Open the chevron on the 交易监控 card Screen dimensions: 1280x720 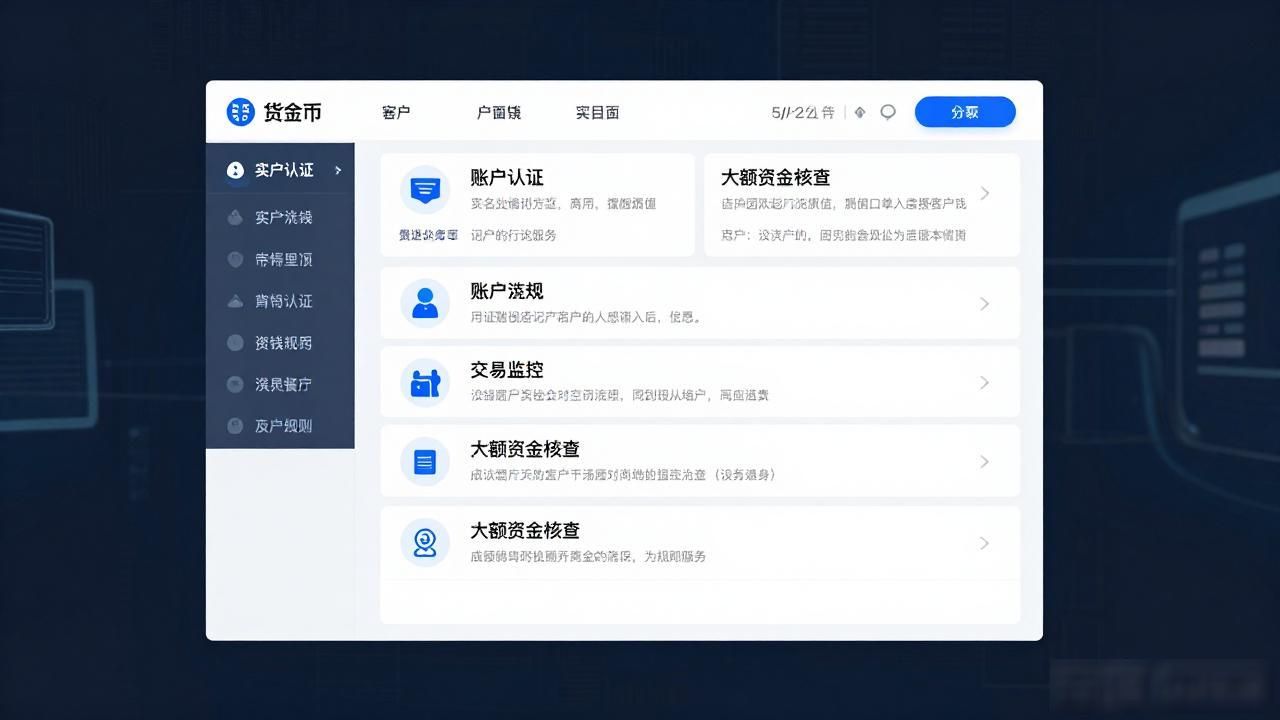pyautogui.click(x=985, y=382)
